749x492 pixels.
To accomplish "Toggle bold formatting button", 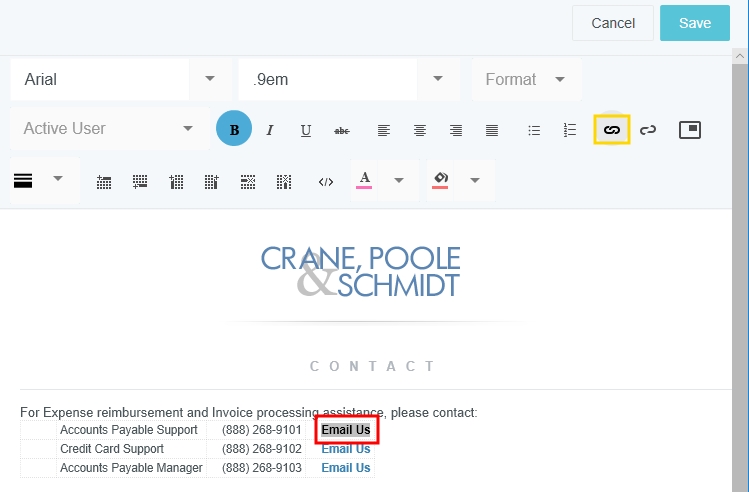I will pyautogui.click(x=234, y=129).
